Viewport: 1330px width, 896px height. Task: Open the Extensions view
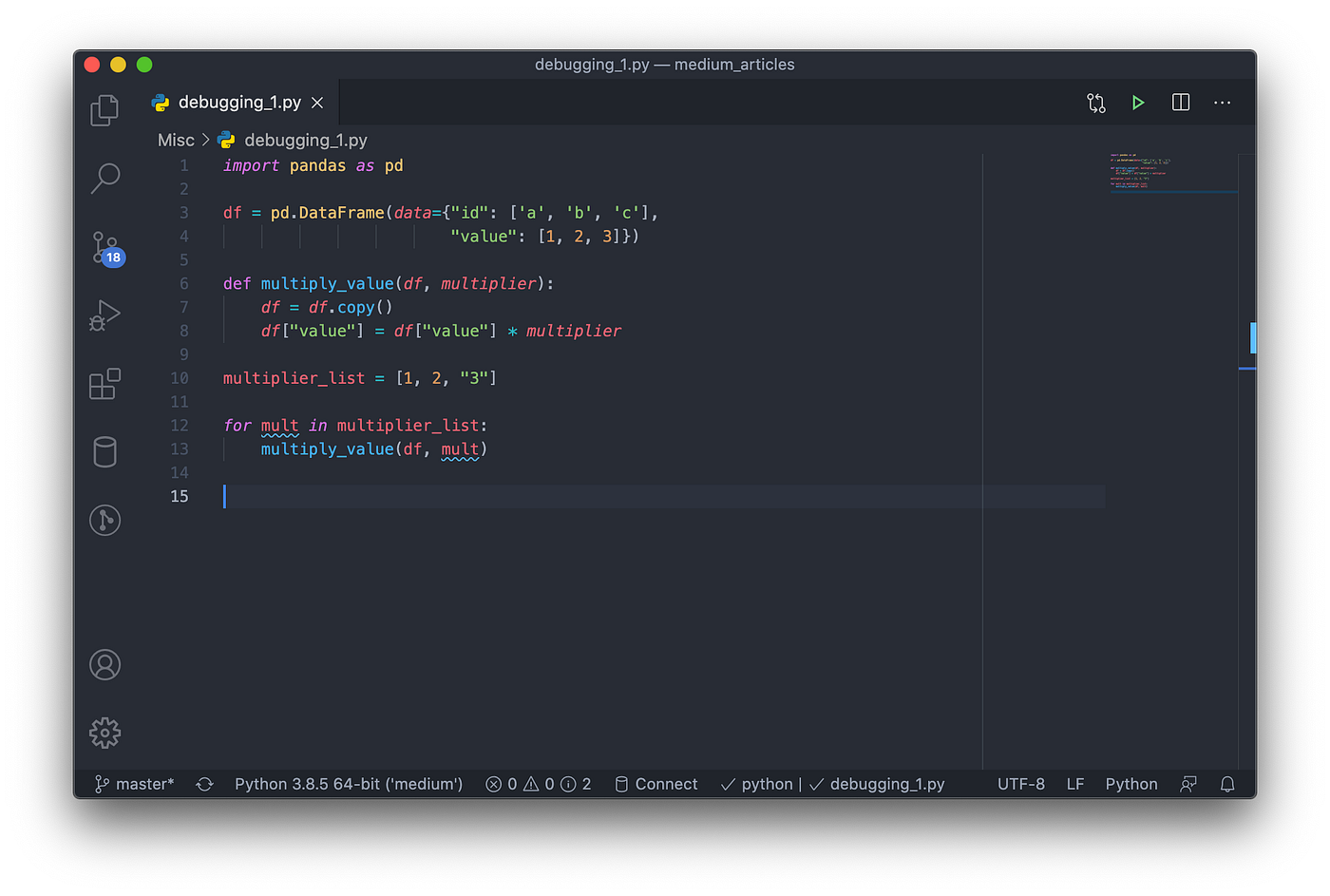(104, 384)
